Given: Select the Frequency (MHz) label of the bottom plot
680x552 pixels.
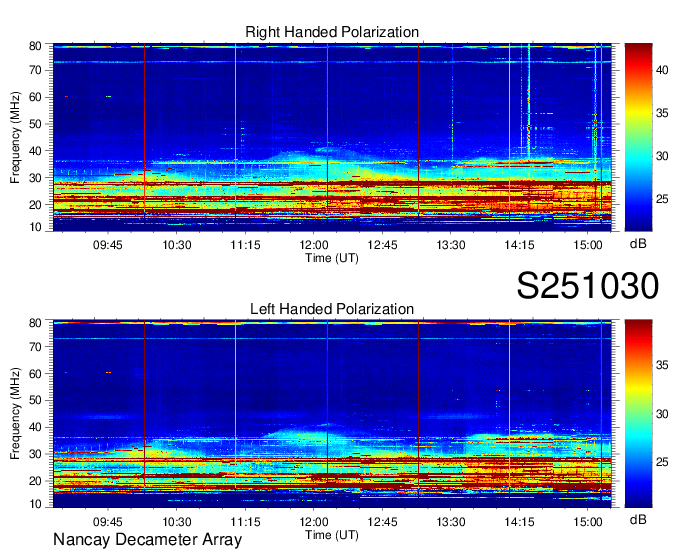Looking at the screenshot, I should click(x=16, y=413).
